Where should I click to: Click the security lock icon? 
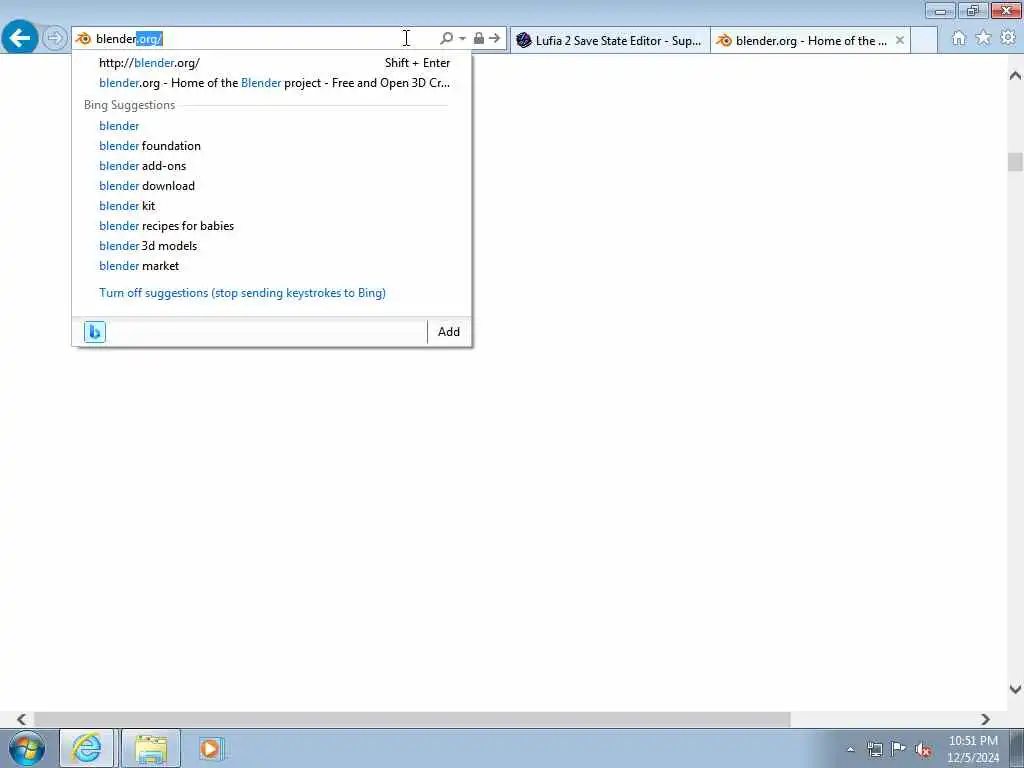pyautogui.click(x=479, y=39)
